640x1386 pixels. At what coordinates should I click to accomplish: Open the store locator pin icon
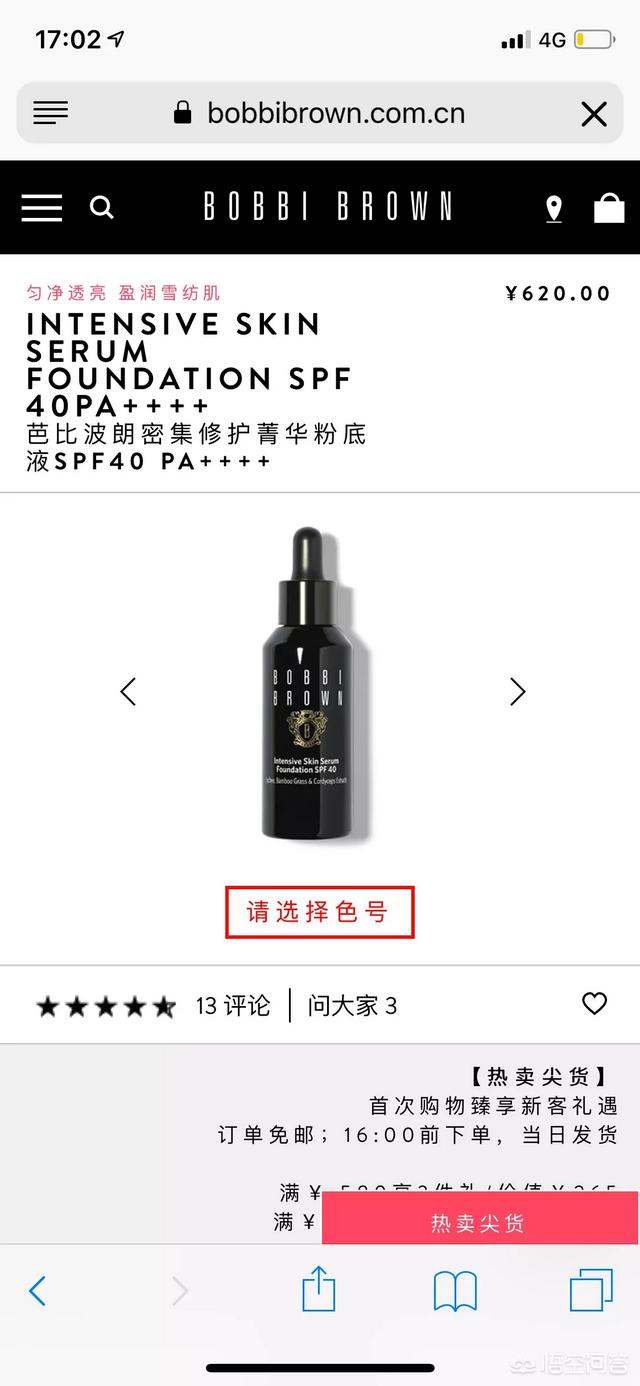pos(554,208)
